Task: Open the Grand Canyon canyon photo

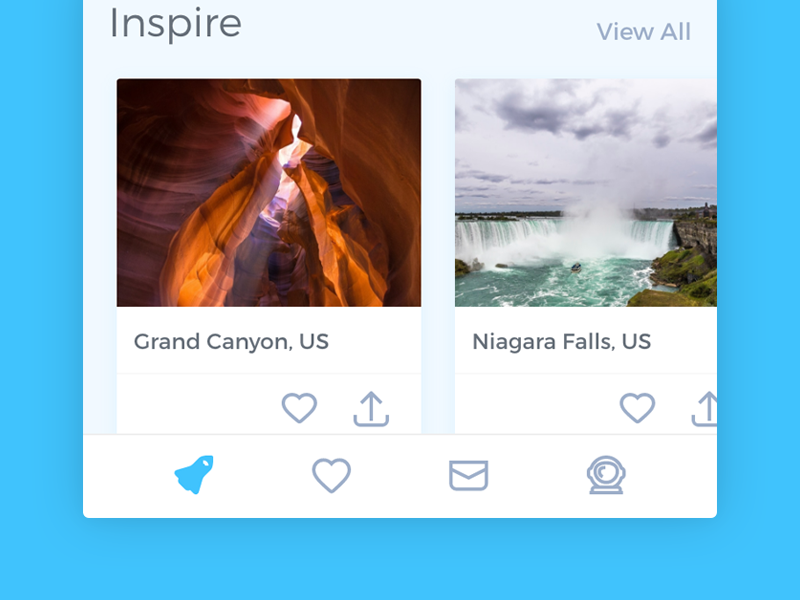Action: (x=269, y=193)
